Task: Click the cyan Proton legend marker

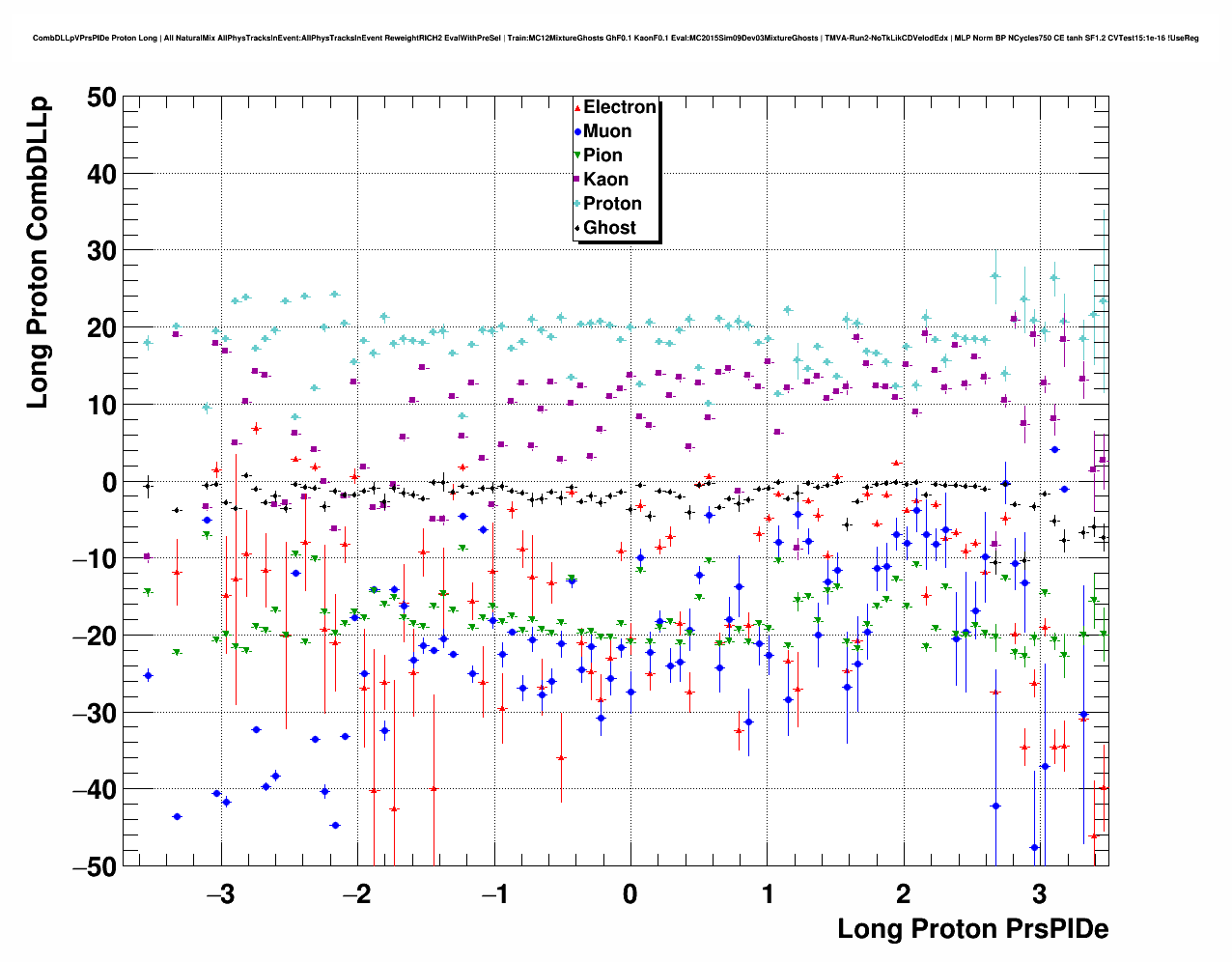Action: 577,204
